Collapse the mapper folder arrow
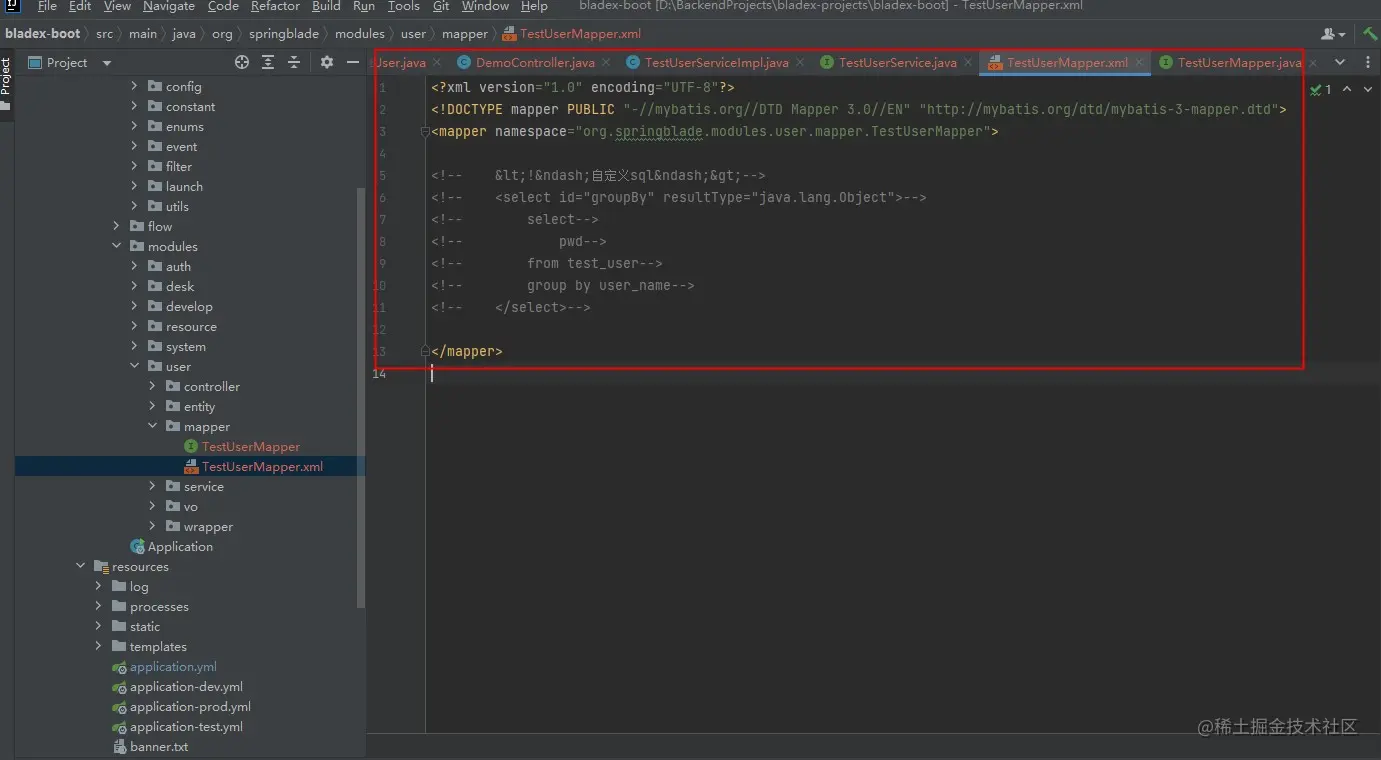 click(x=153, y=427)
